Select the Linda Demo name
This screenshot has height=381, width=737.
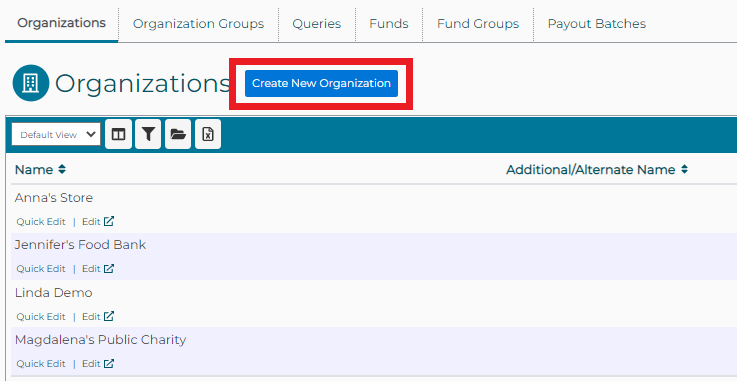pyautogui.click(x=53, y=293)
